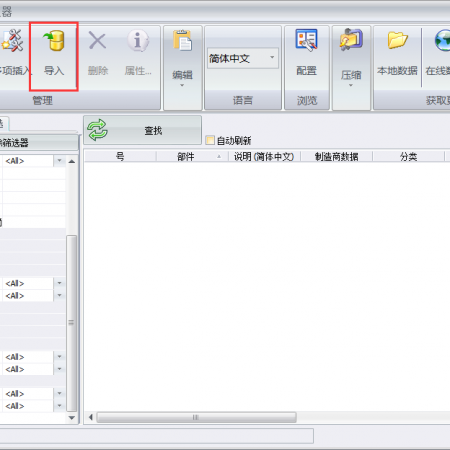Image resolution: width=450 pixels, height=450 pixels.
Task: Click the 分类 column header
Action: click(x=408, y=157)
